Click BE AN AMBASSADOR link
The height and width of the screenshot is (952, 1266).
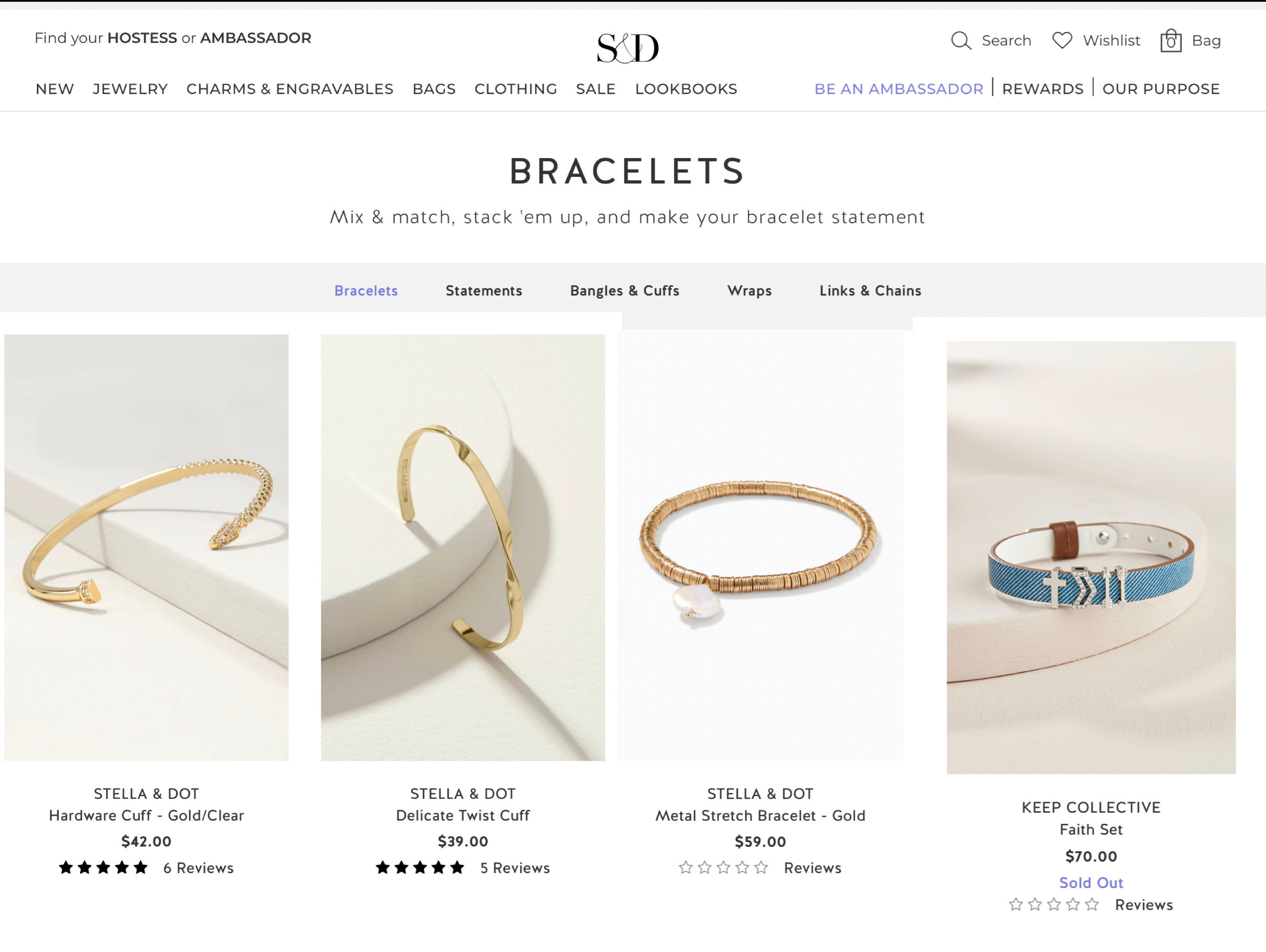(898, 89)
